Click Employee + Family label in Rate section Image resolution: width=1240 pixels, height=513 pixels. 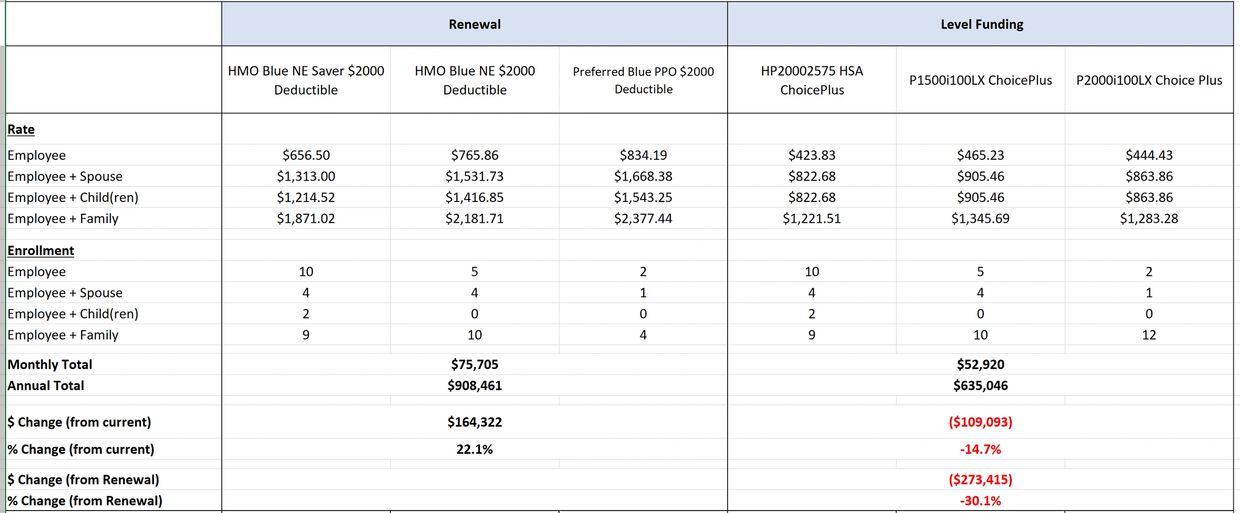pos(63,218)
